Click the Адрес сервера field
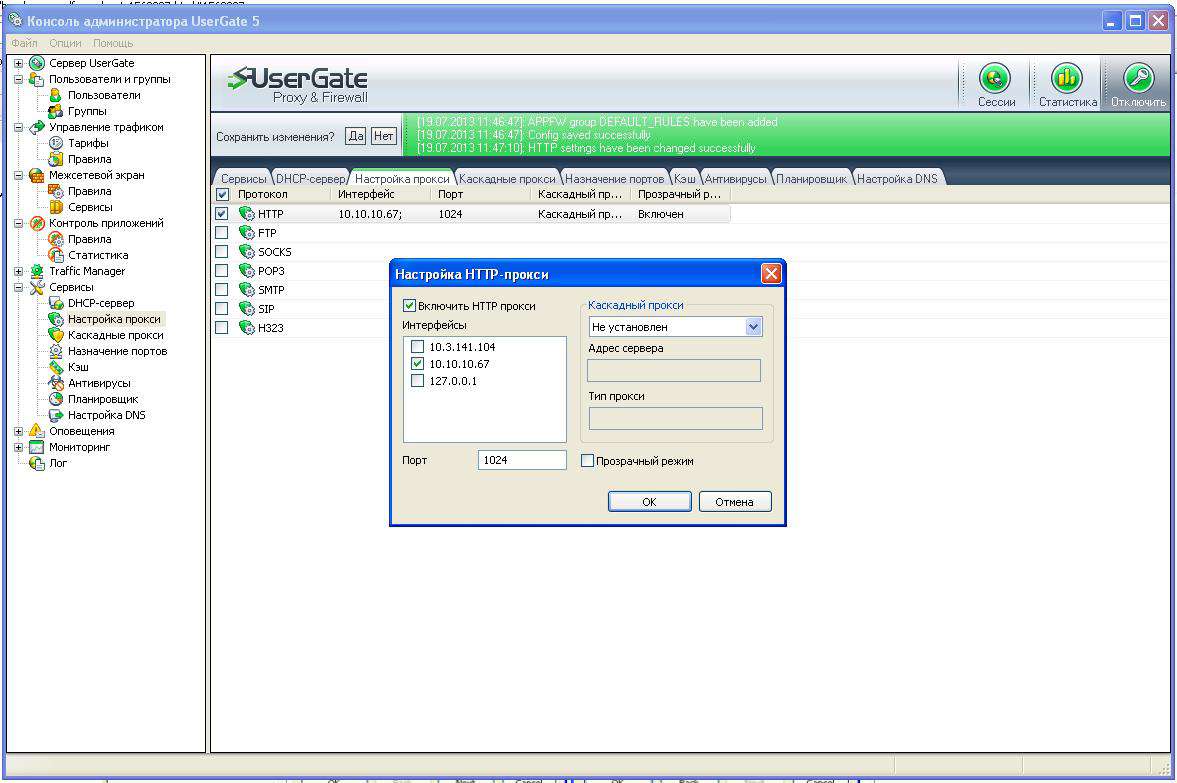 [x=674, y=369]
